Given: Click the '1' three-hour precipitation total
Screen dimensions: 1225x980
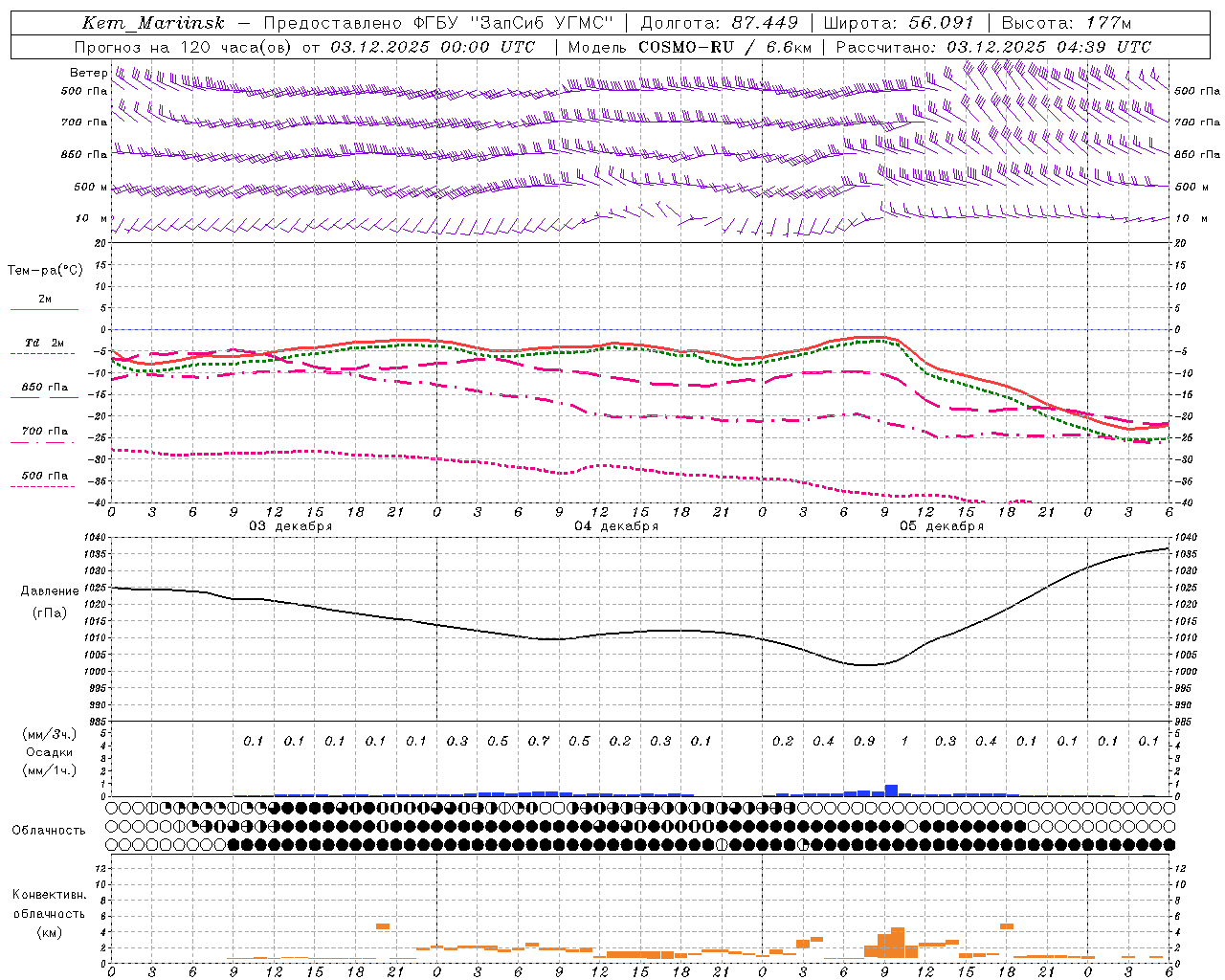Looking at the screenshot, I should (x=904, y=741).
